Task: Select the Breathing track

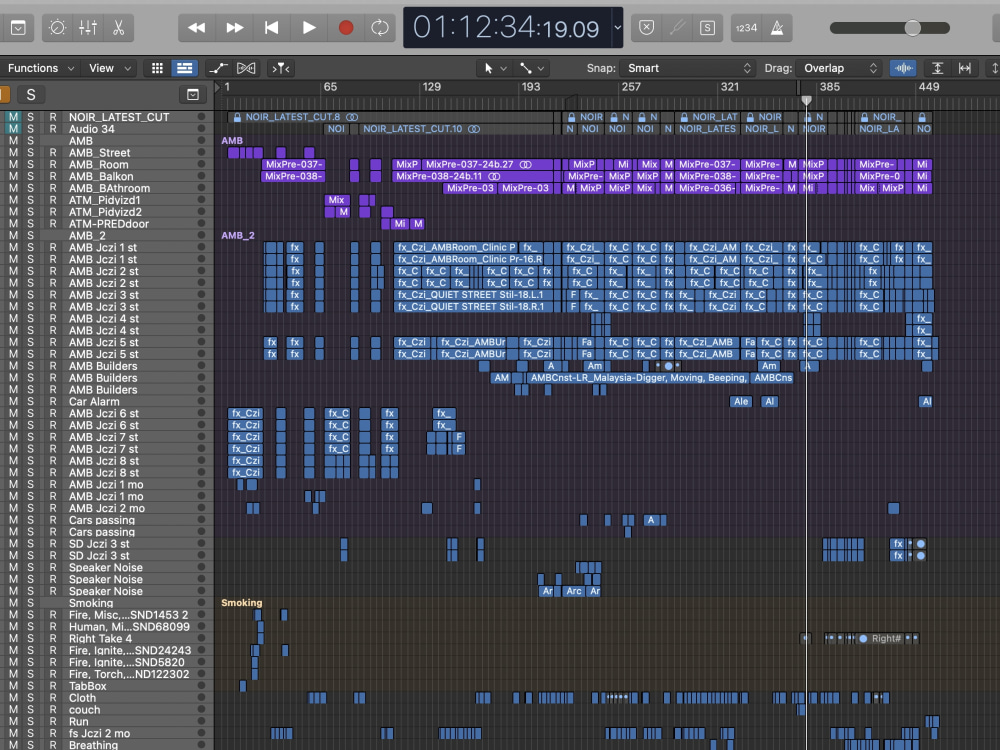Action: [93, 744]
